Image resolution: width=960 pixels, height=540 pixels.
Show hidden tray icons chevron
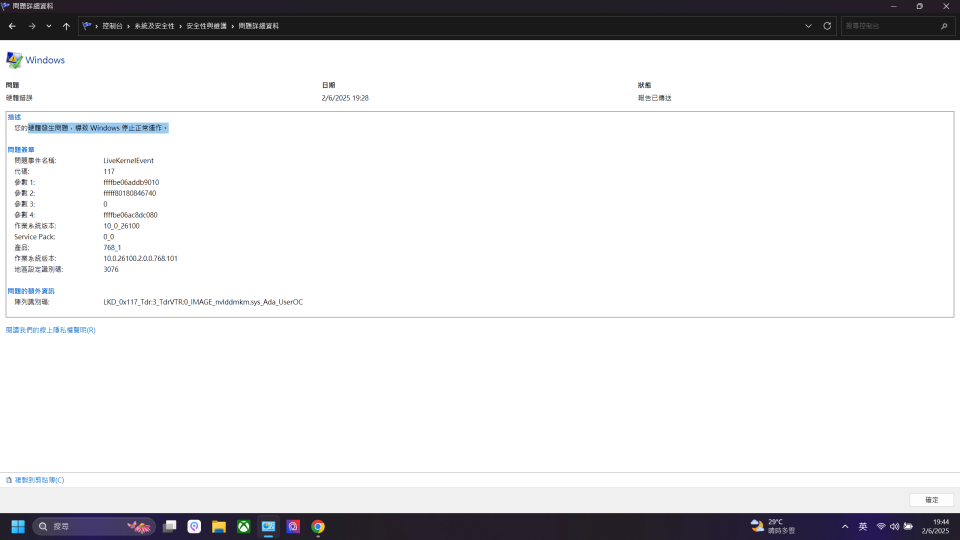pos(845,527)
